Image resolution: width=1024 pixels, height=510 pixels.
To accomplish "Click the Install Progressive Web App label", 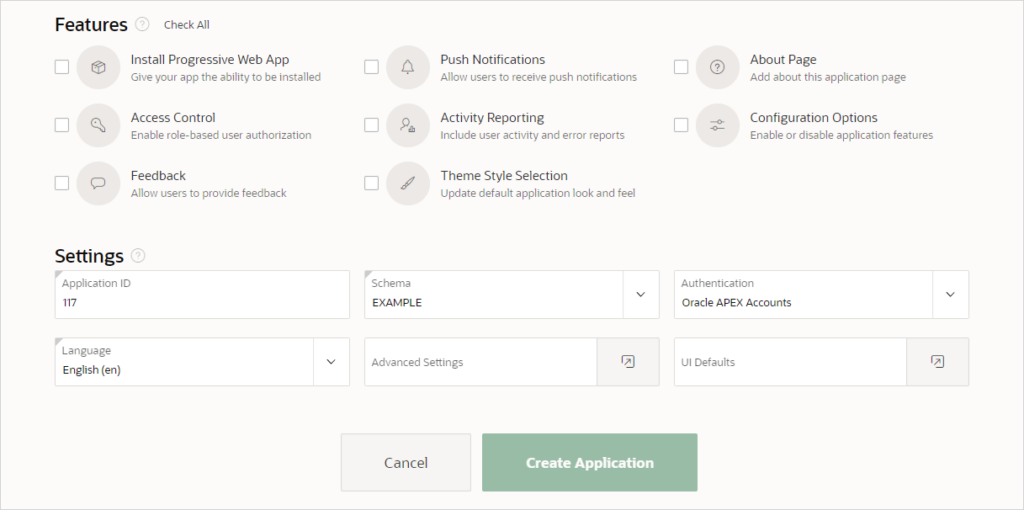I will [210, 59].
